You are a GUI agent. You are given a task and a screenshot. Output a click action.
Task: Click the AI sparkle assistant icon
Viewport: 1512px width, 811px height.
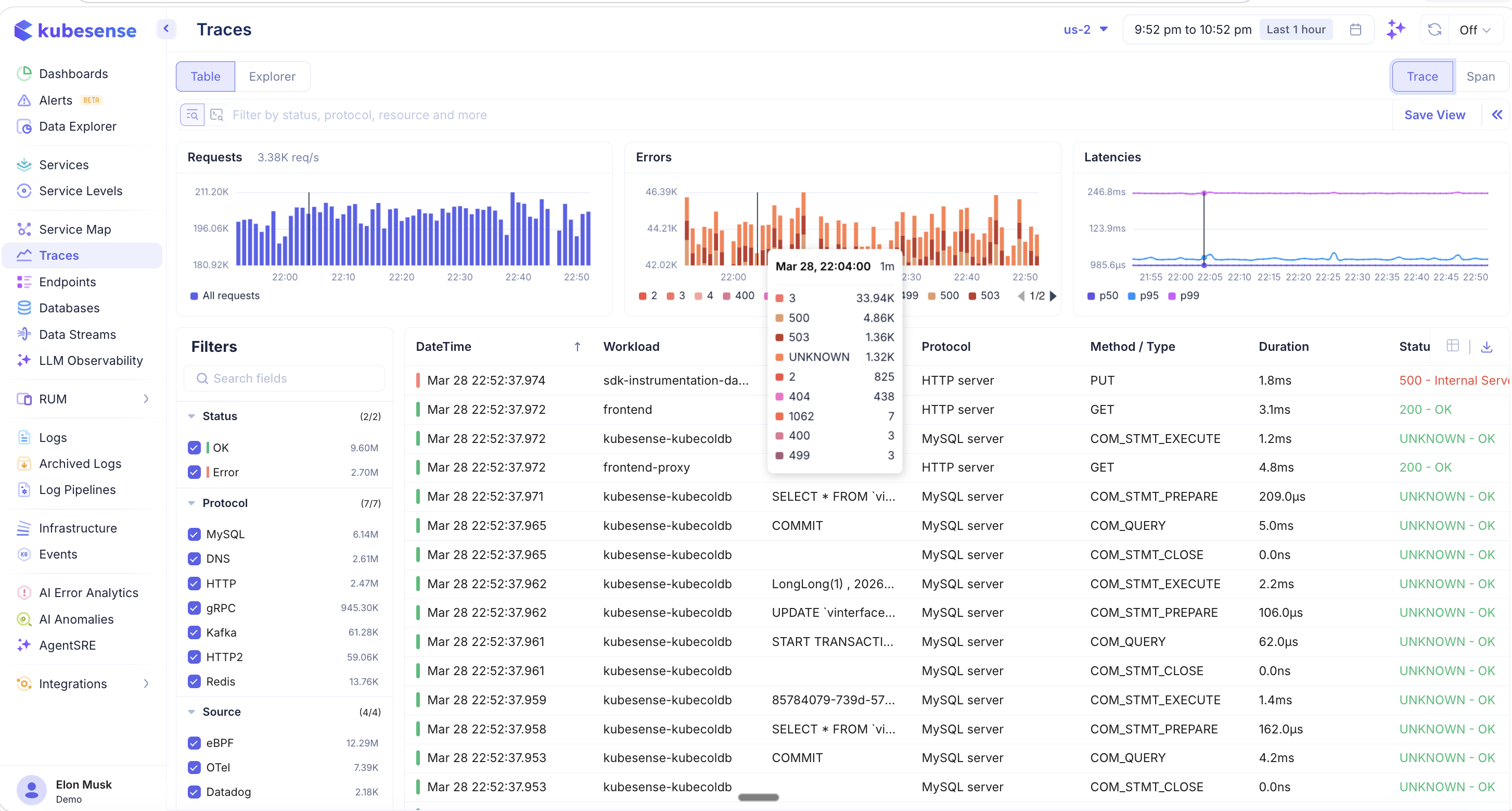(1395, 29)
